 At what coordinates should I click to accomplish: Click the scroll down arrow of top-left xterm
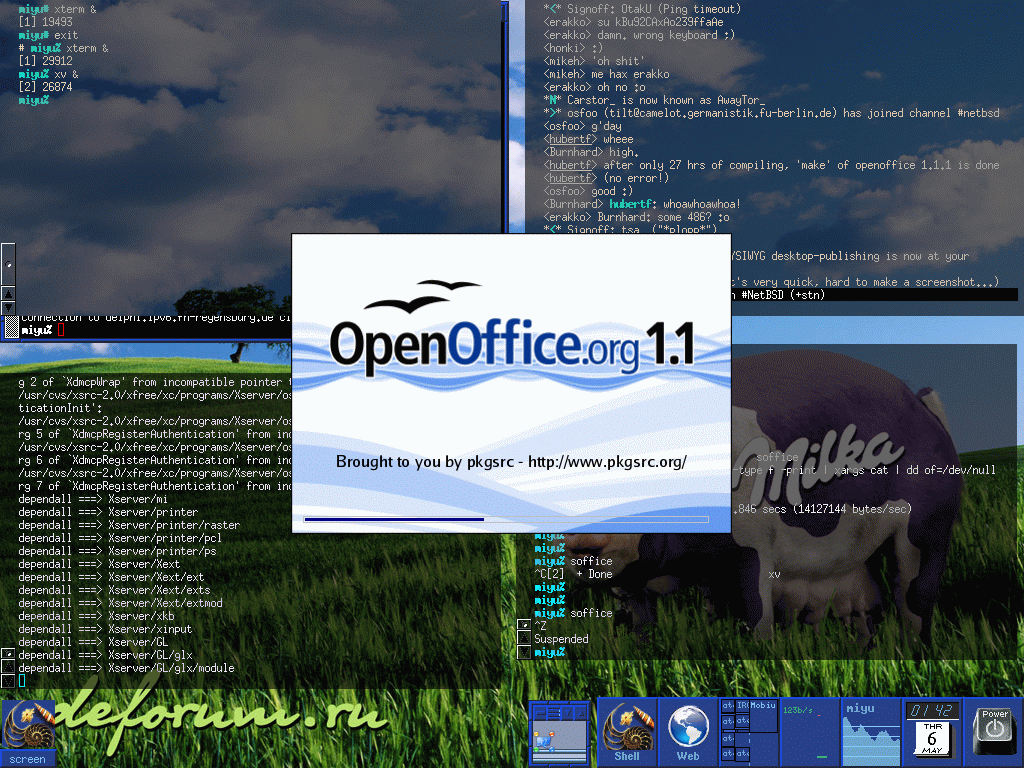click(x=8, y=308)
